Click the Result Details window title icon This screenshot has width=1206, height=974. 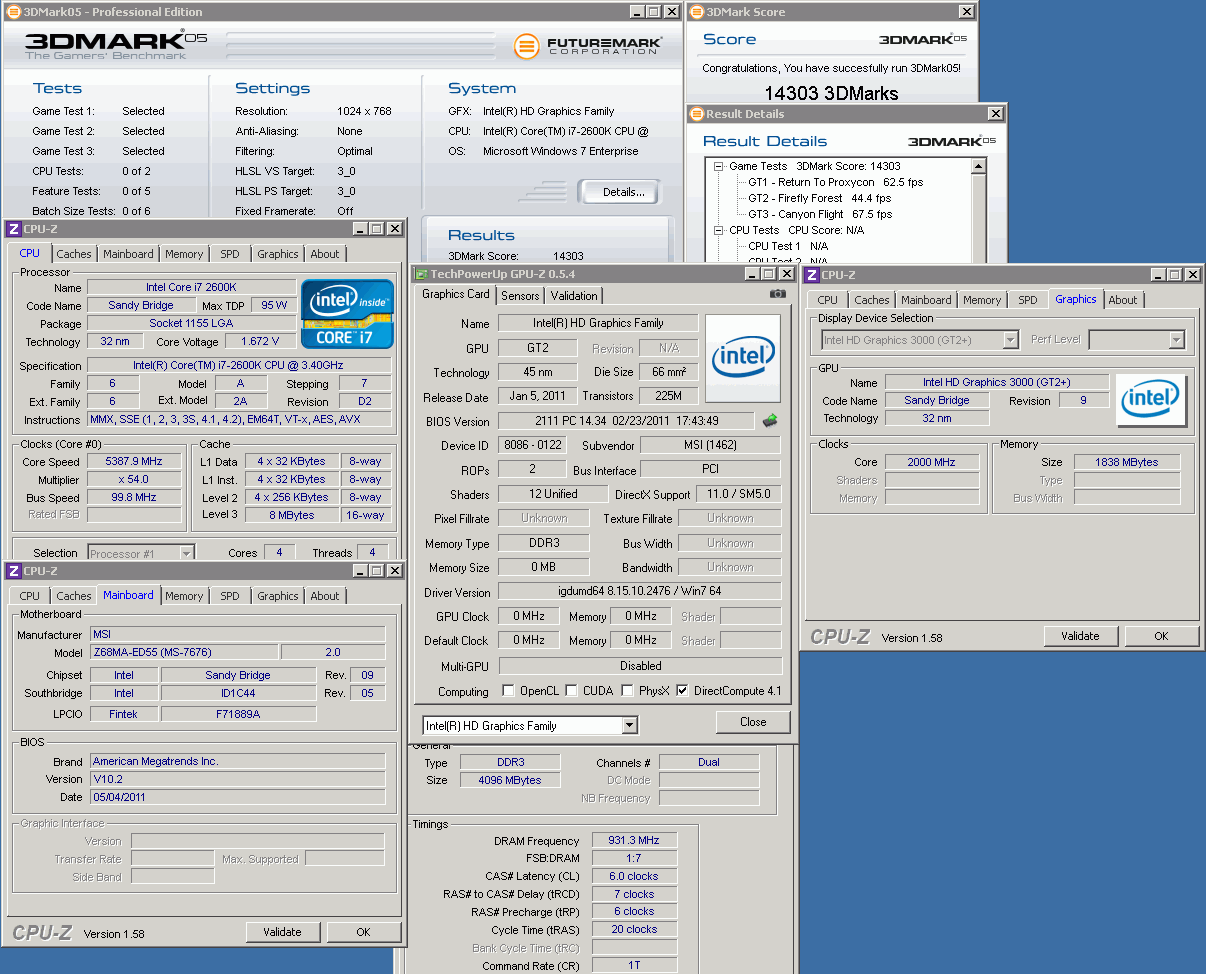click(696, 114)
